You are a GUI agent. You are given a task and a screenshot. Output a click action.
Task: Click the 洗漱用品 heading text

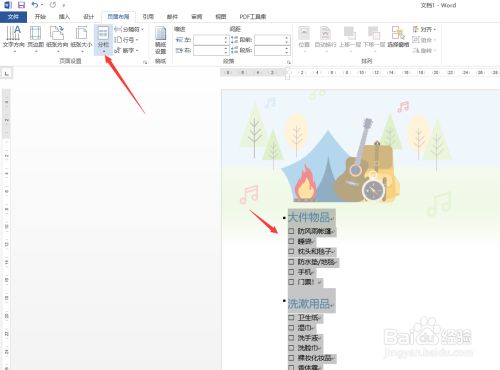point(309,304)
